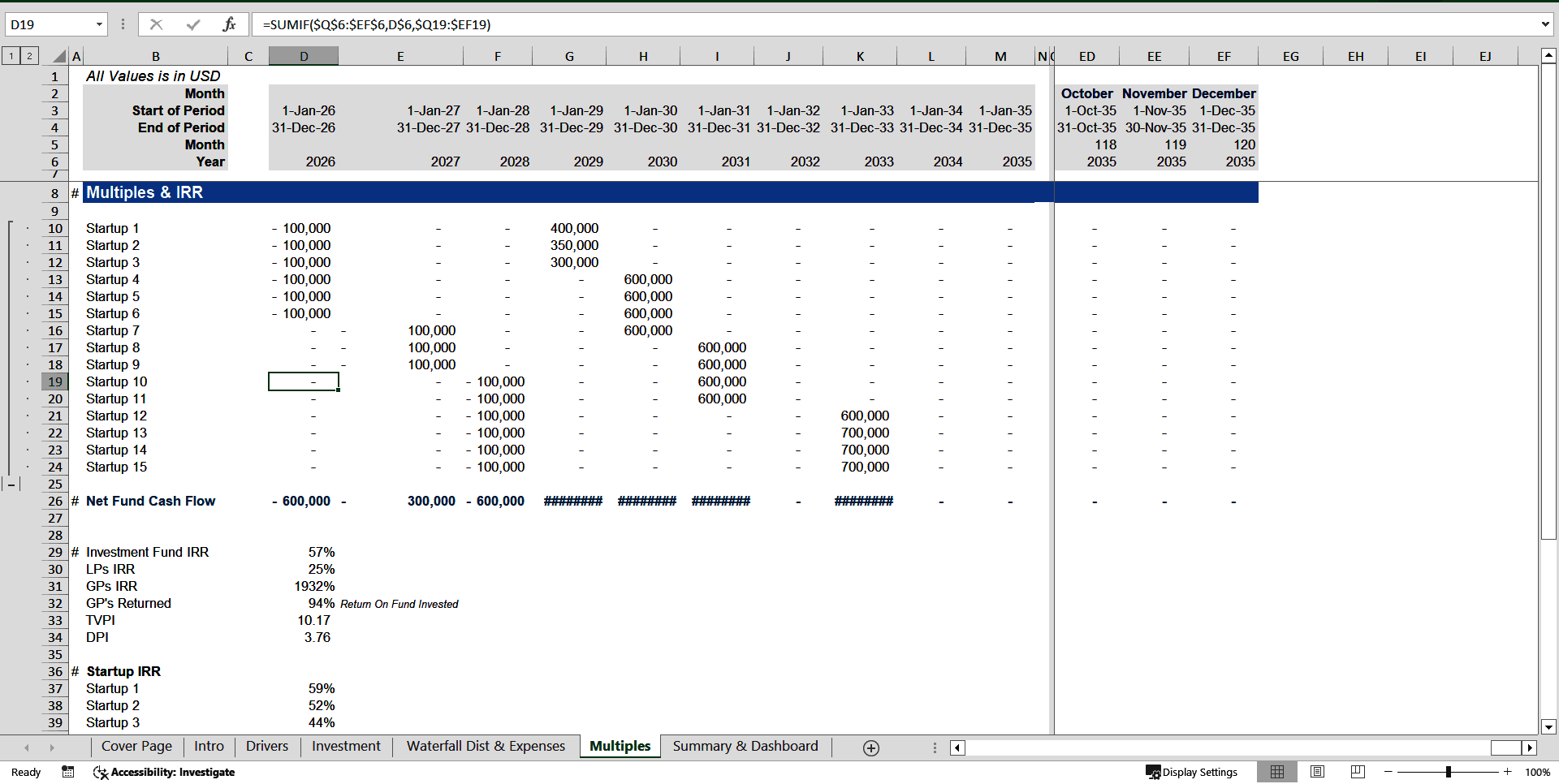The height and width of the screenshot is (784, 1559).
Task: Select Net Fund Cash Flow label
Action: tap(151, 502)
